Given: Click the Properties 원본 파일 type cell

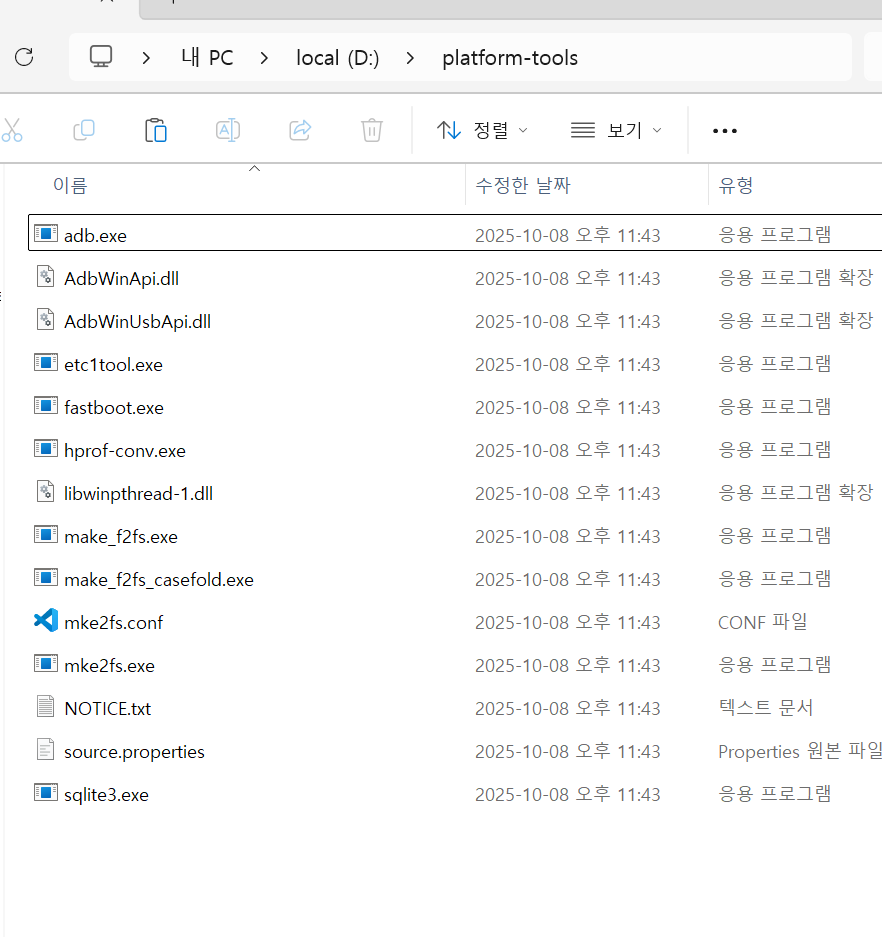Looking at the screenshot, I should coord(800,751).
